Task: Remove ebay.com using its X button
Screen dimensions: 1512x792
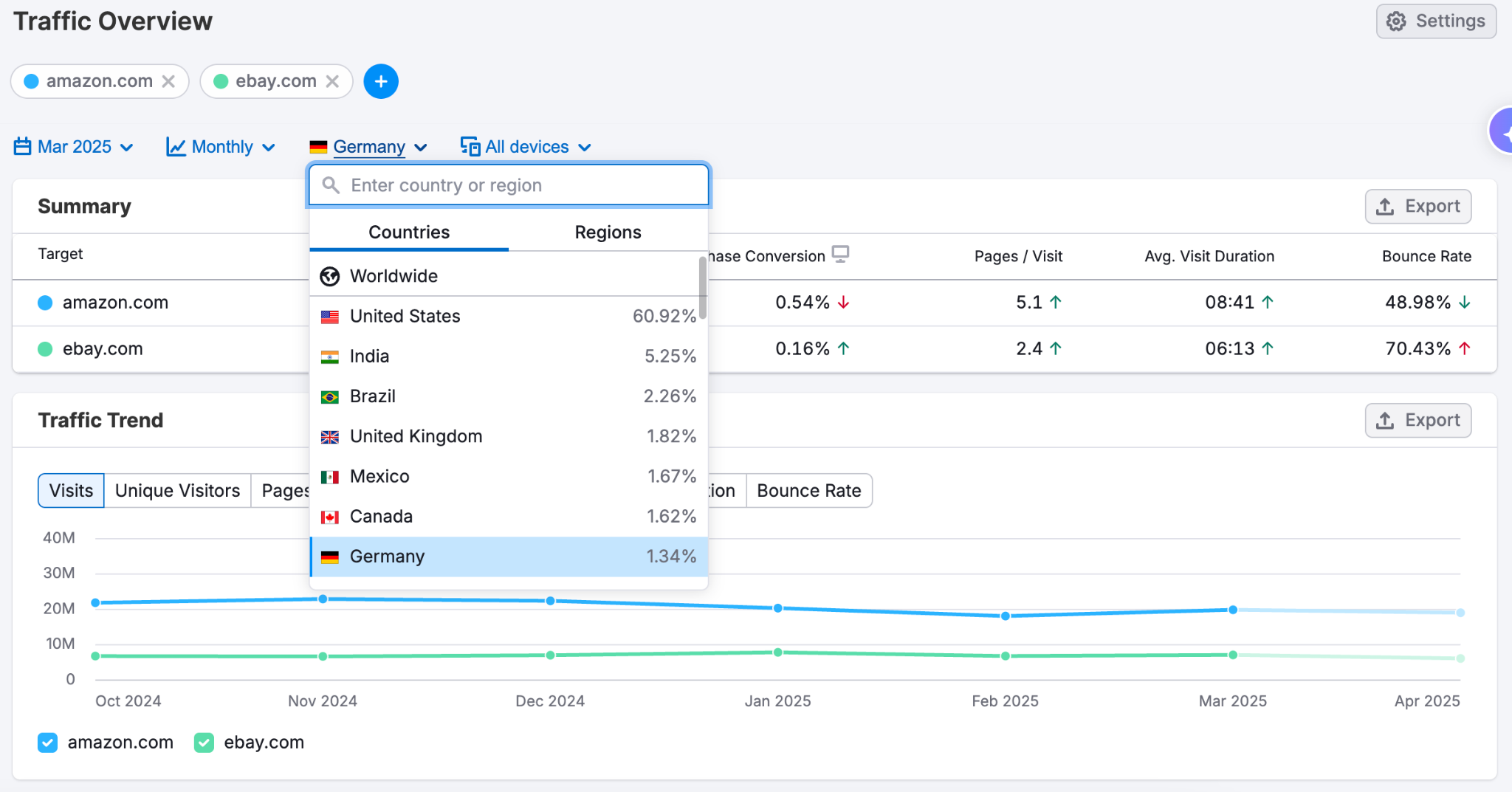Action: tap(334, 81)
